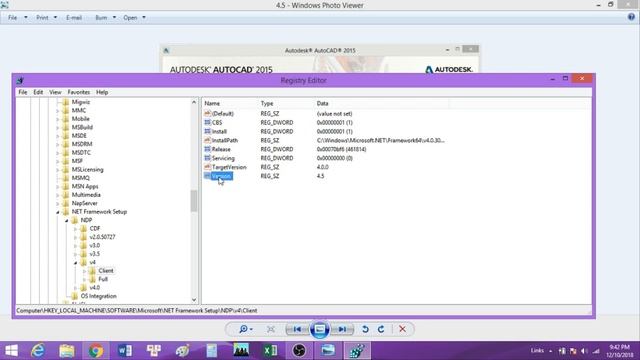This screenshot has width=640, height=360.
Task: Open the Burn dropdown in Photo Viewer
Action: pyautogui.click(x=106, y=18)
